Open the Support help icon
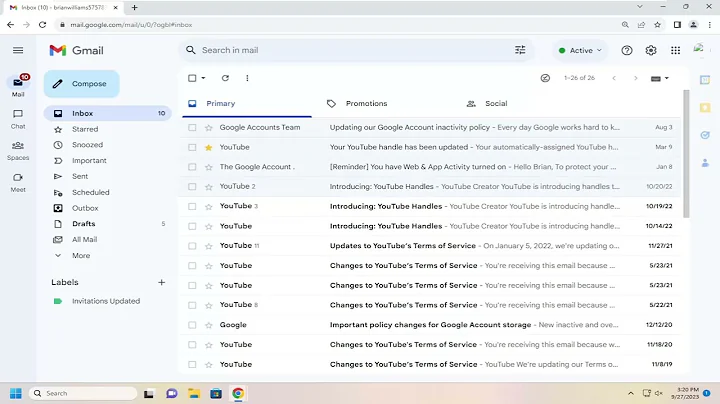Image resolution: width=720 pixels, height=404 pixels. (627, 50)
